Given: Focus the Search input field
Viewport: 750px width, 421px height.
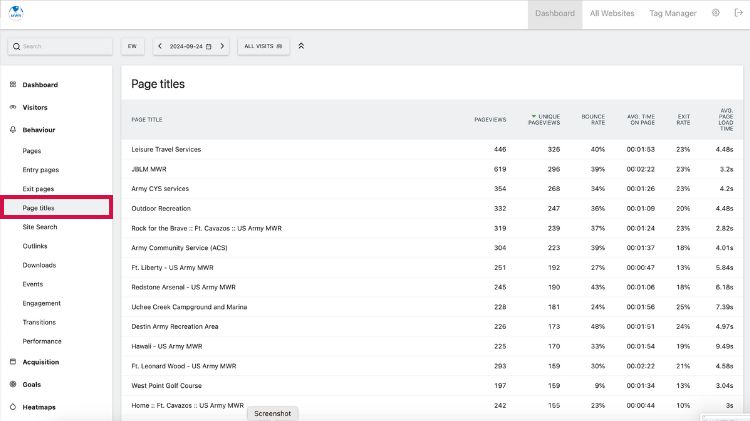Looking at the screenshot, I should click(x=60, y=46).
